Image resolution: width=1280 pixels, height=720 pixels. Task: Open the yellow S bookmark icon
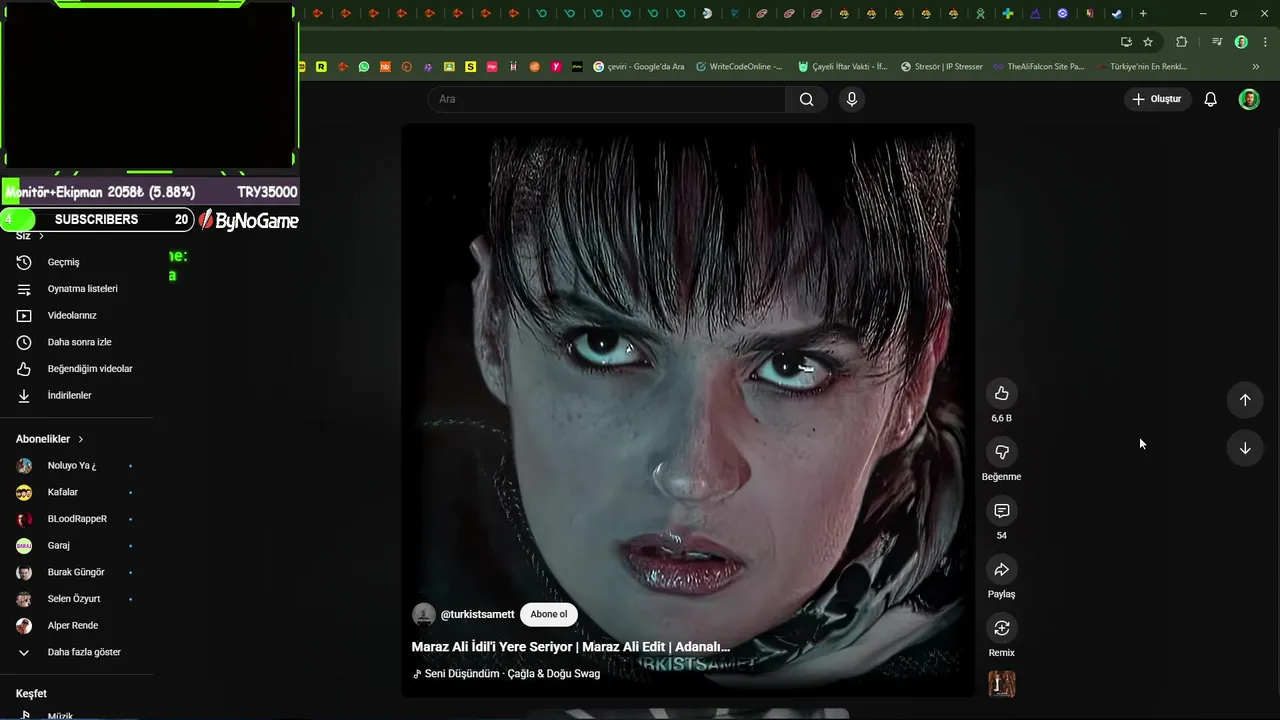pyautogui.click(x=471, y=67)
